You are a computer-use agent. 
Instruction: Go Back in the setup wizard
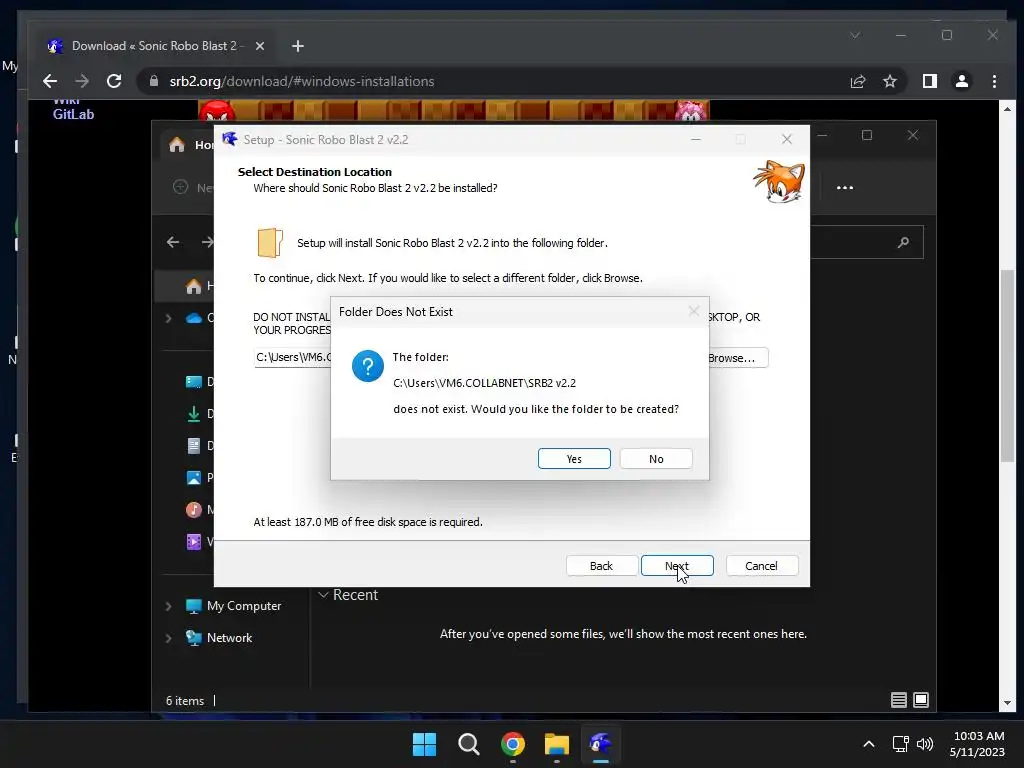coord(601,566)
